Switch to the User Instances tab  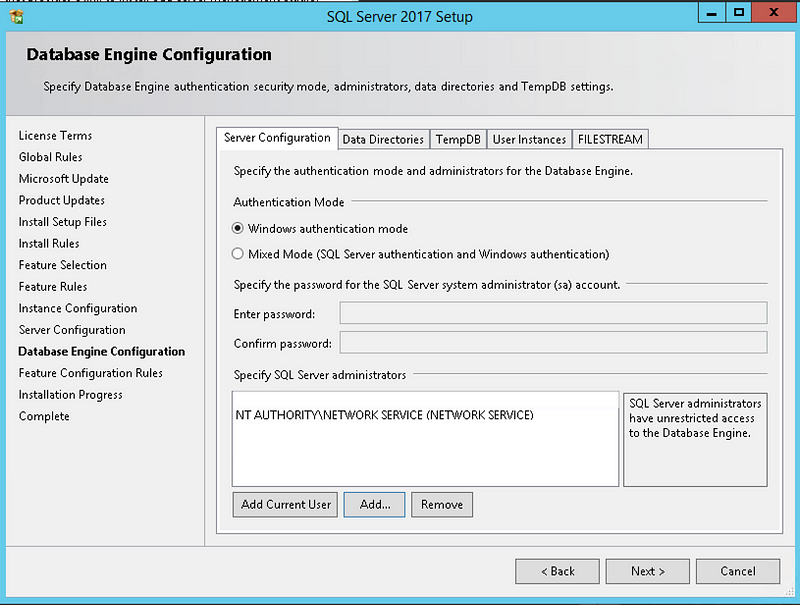click(x=529, y=139)
